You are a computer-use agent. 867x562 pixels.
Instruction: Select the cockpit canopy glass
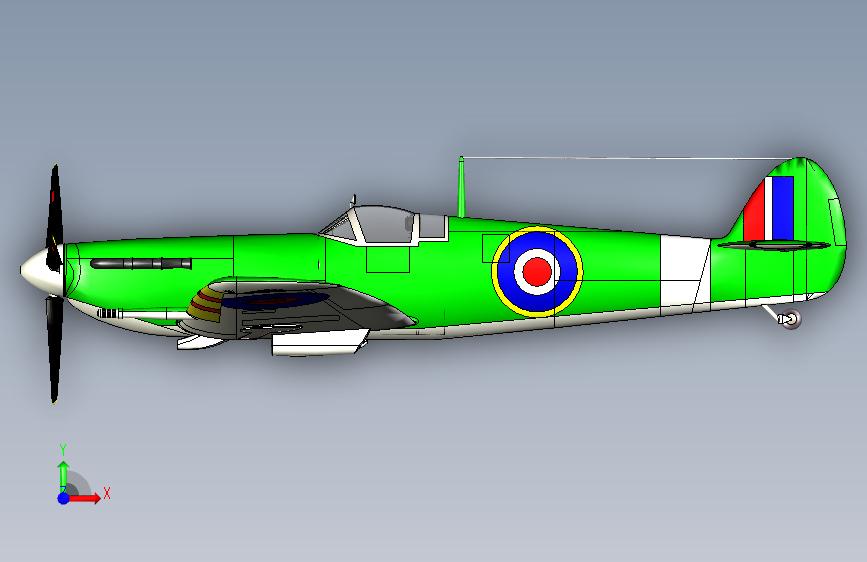(385, 225)
